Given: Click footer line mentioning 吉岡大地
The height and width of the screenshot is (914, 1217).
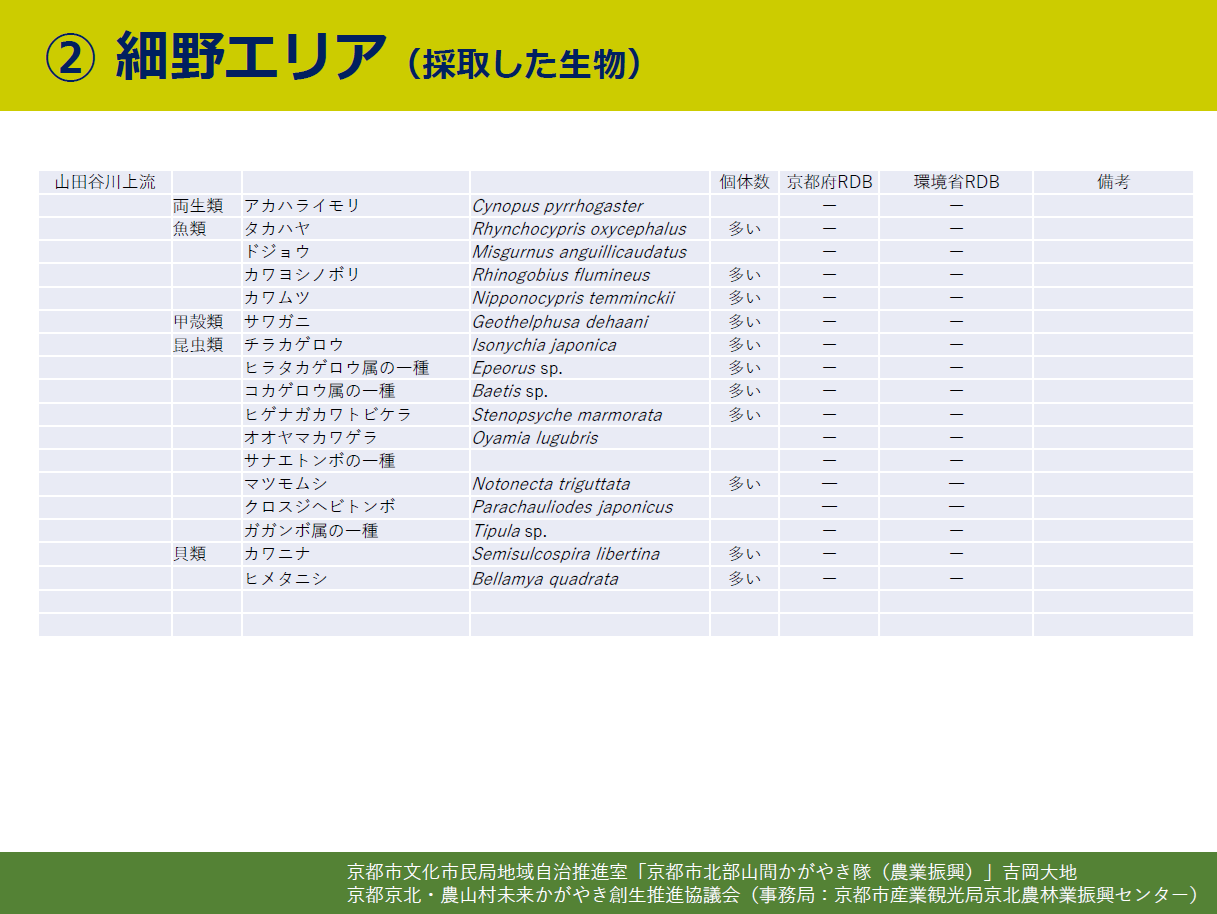Looking at the screenshot, I should click(x=711, y=872).
